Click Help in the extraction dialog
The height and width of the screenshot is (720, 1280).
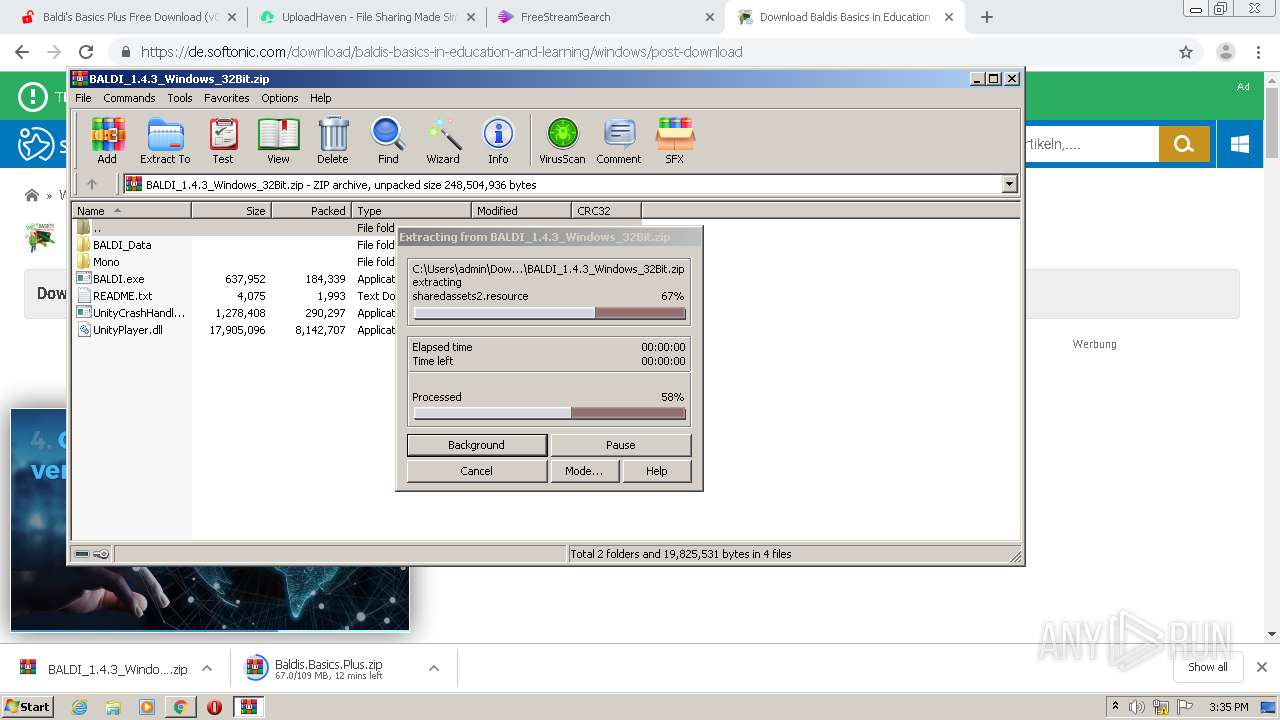tap(657, 471)
